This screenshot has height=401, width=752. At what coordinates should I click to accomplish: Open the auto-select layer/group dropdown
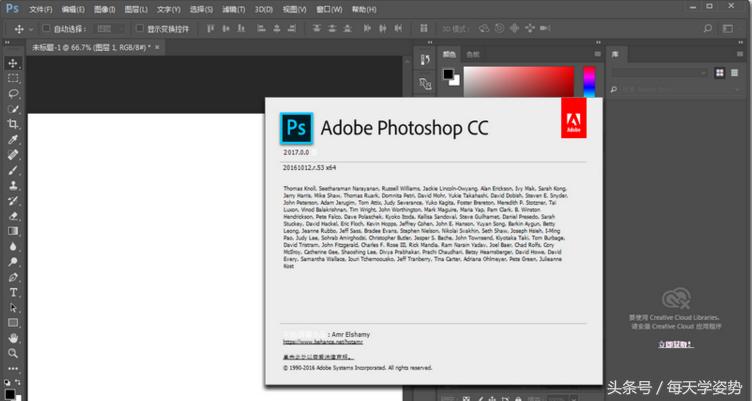110,29
